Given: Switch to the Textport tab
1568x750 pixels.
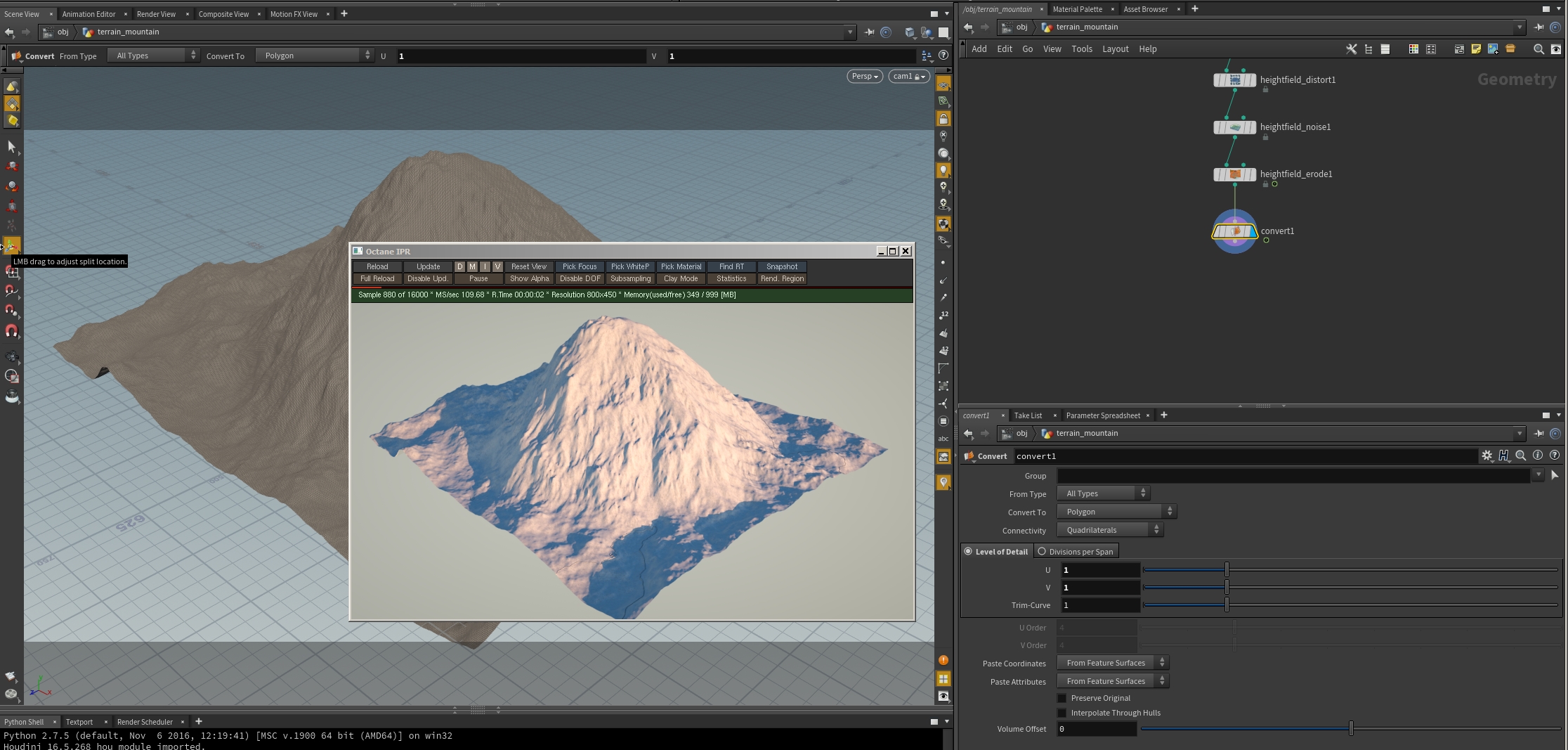Looking at the screenshot, I should point(79,722).
